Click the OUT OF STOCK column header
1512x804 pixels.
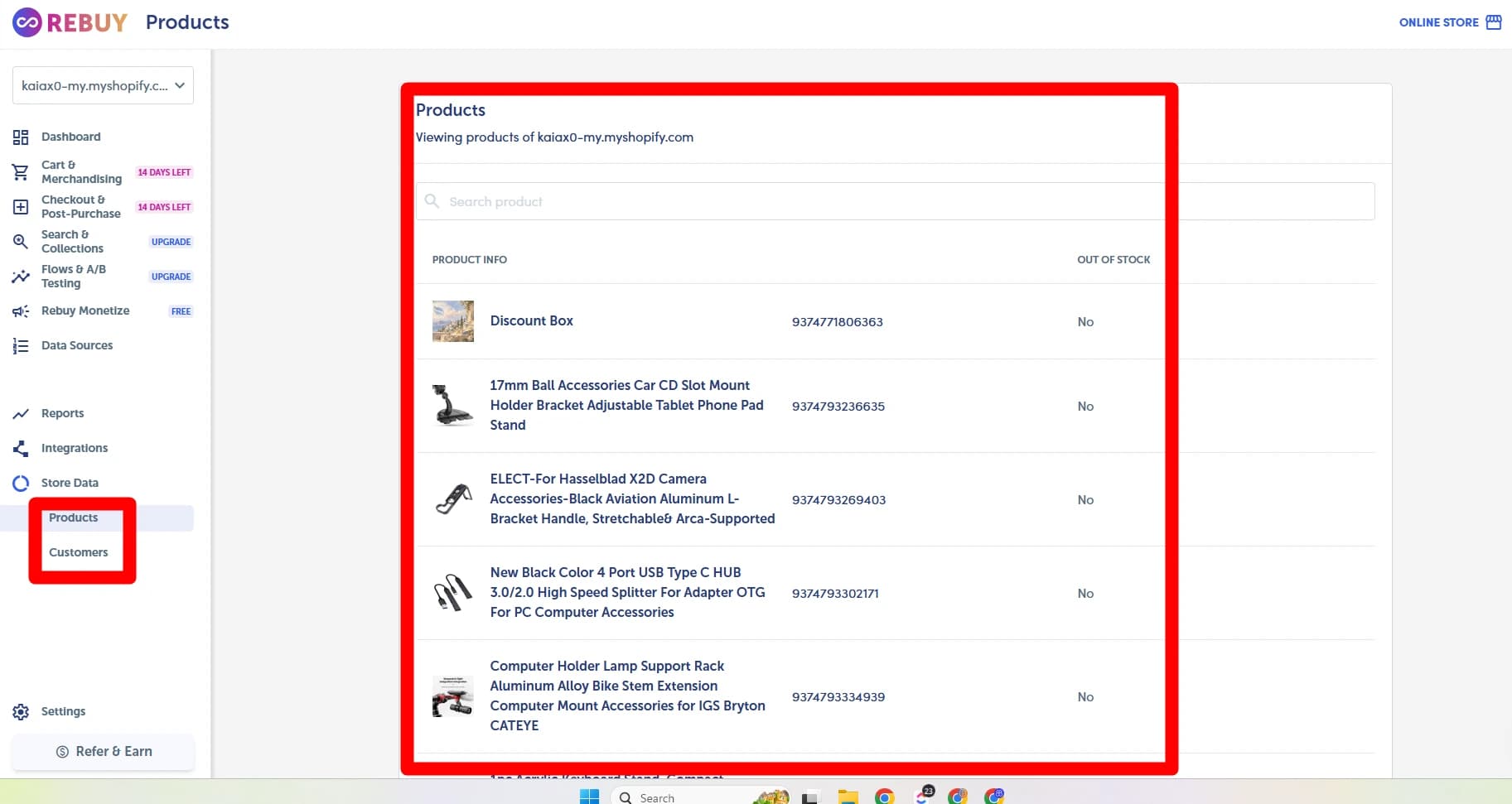pyautogui.click(x=1113, y=259)
